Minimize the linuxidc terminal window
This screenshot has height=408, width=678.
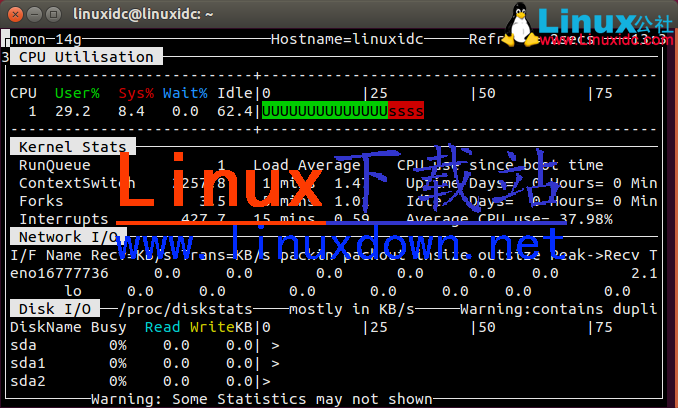click(34, 15)
